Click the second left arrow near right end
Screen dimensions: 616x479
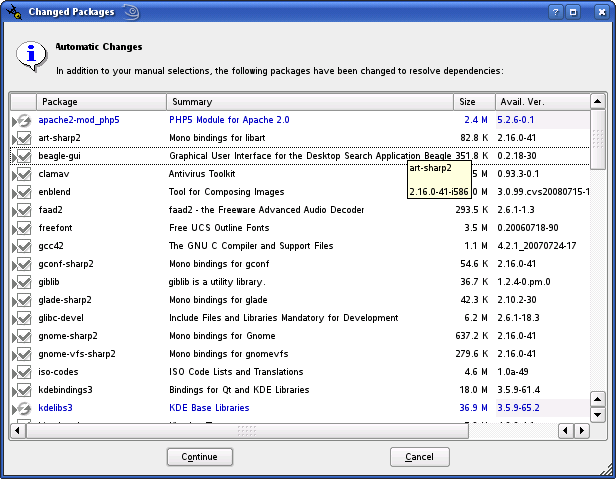[x=566, y=431]
